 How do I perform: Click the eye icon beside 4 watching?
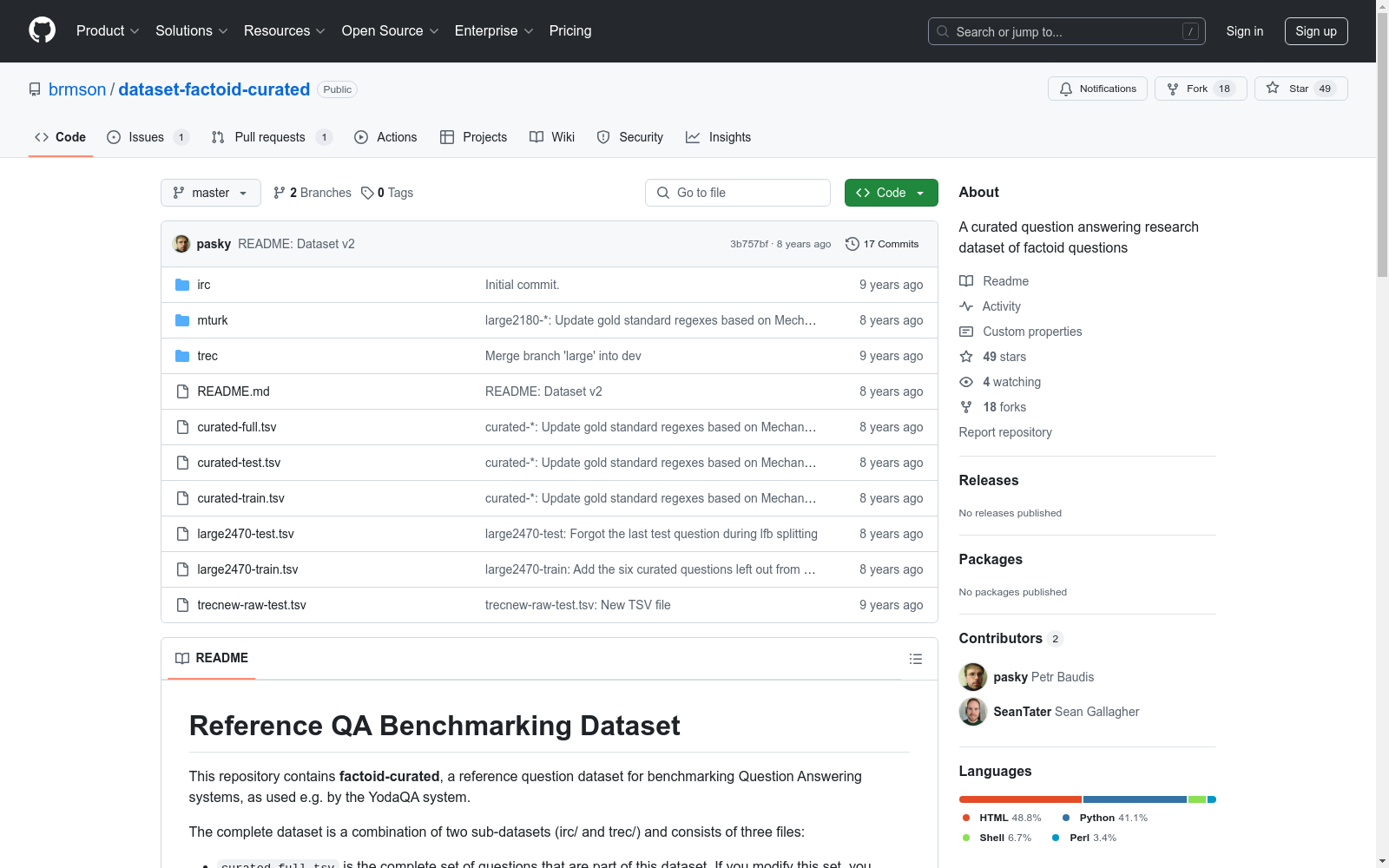(966, 382)
